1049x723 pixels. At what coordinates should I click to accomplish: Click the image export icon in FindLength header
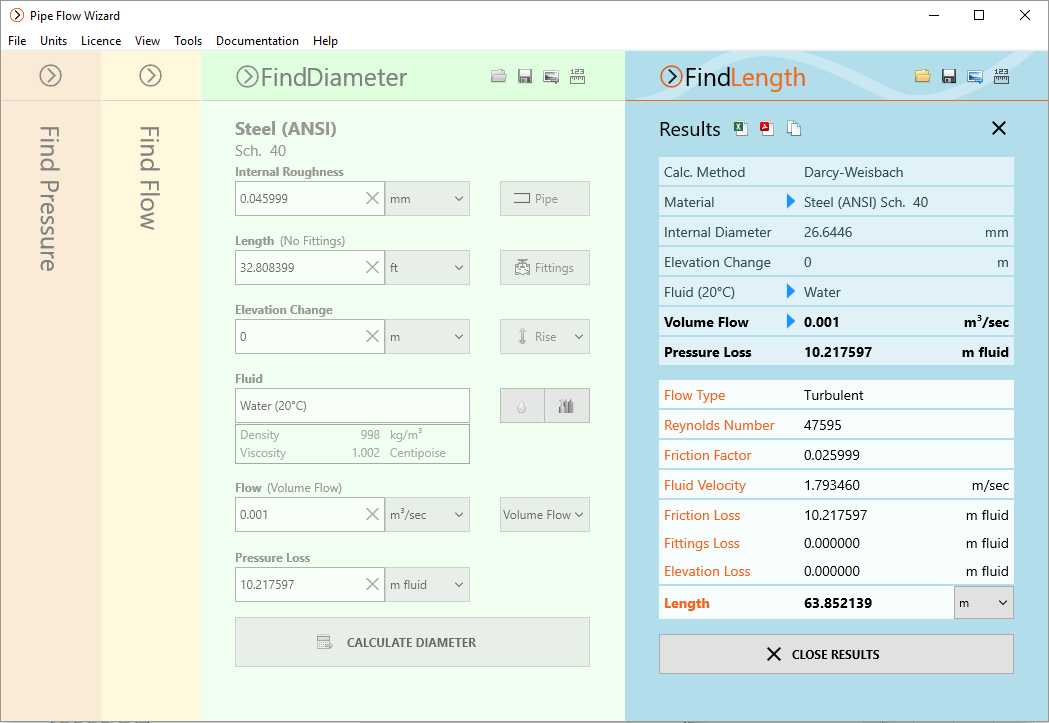tap(975, 76)
